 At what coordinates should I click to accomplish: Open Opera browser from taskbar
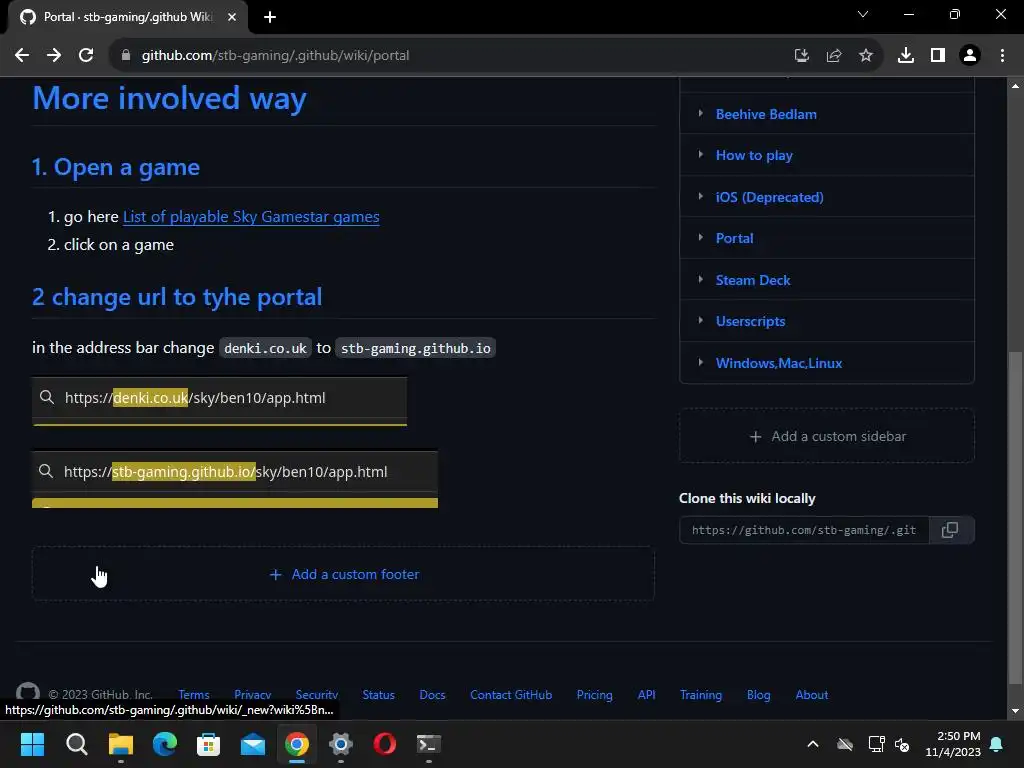(x=385, y=744)
